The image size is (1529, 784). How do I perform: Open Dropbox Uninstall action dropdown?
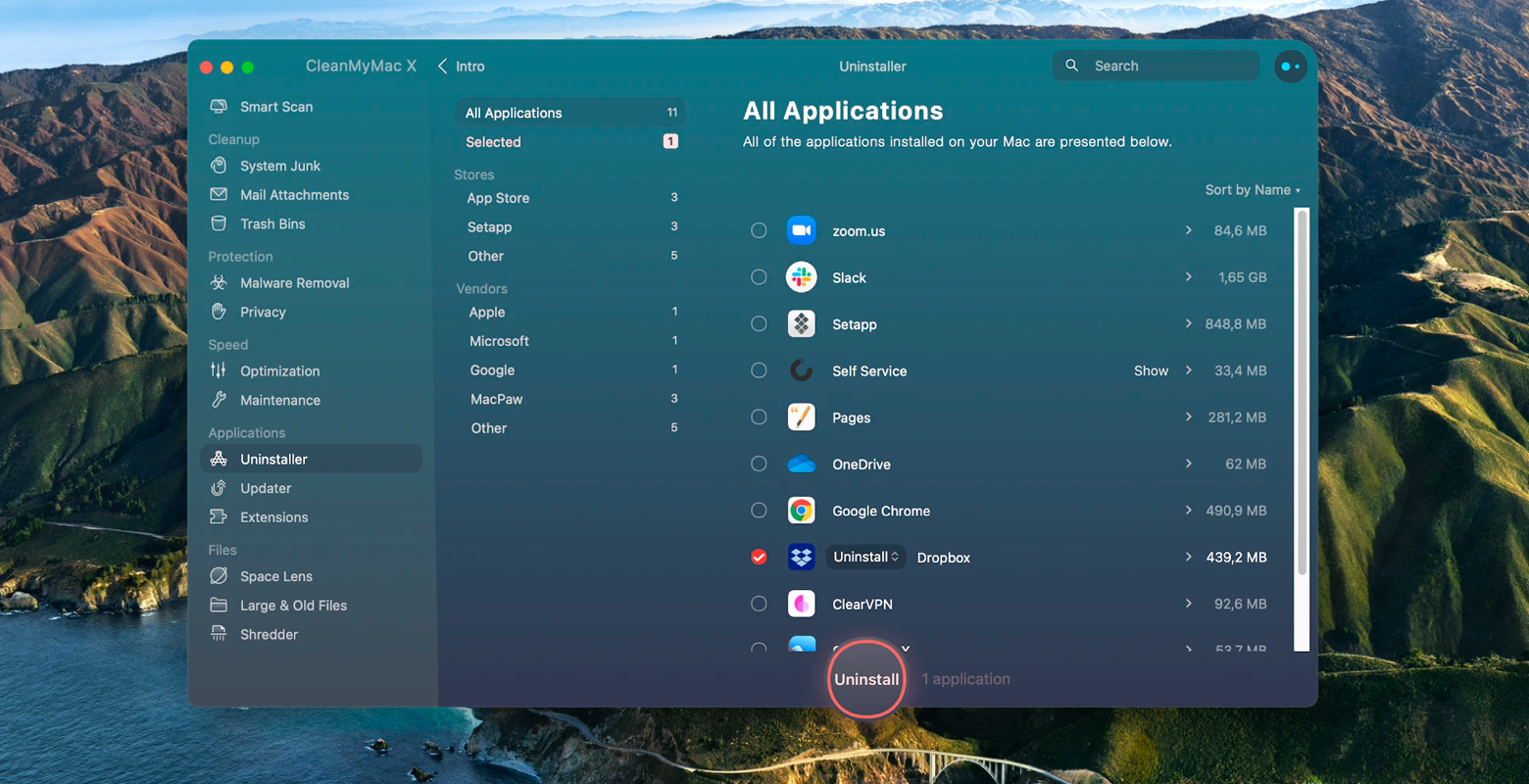tap(865, 557)
